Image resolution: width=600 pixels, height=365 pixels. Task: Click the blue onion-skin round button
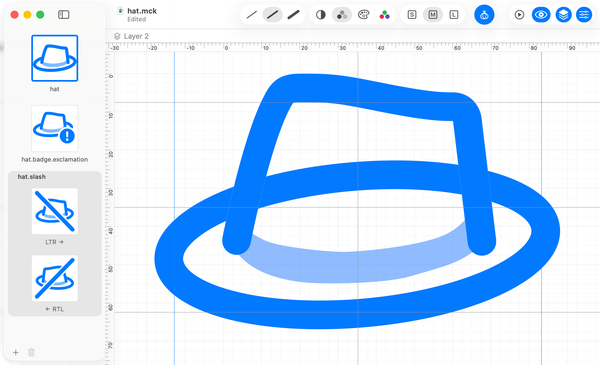tap(484, 15)
